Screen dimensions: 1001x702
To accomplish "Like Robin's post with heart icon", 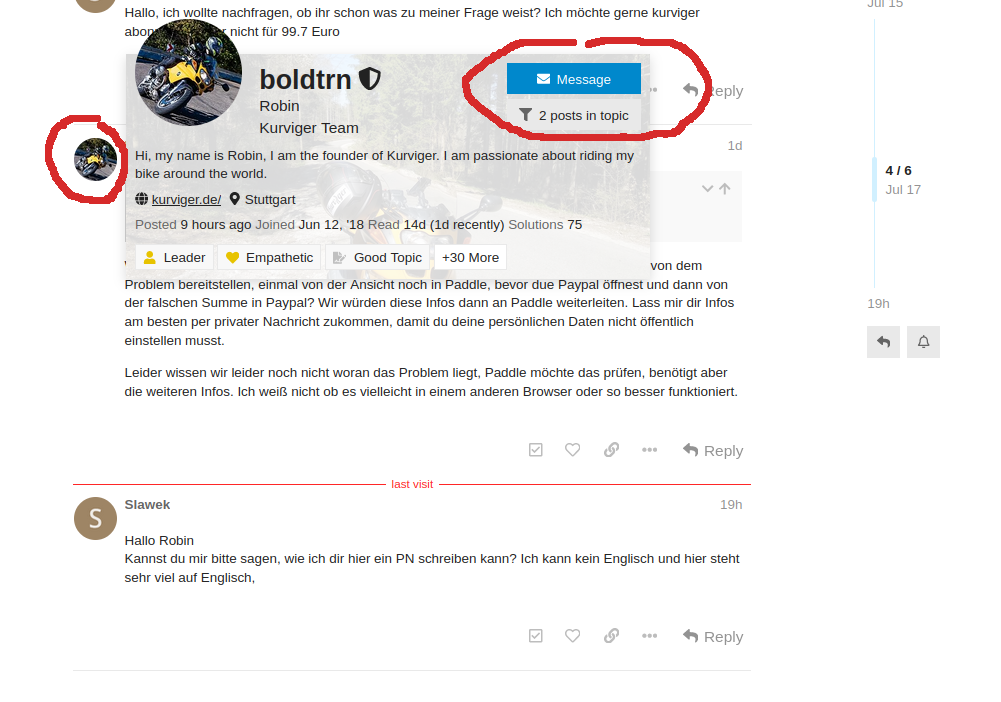I will (573, 450).
